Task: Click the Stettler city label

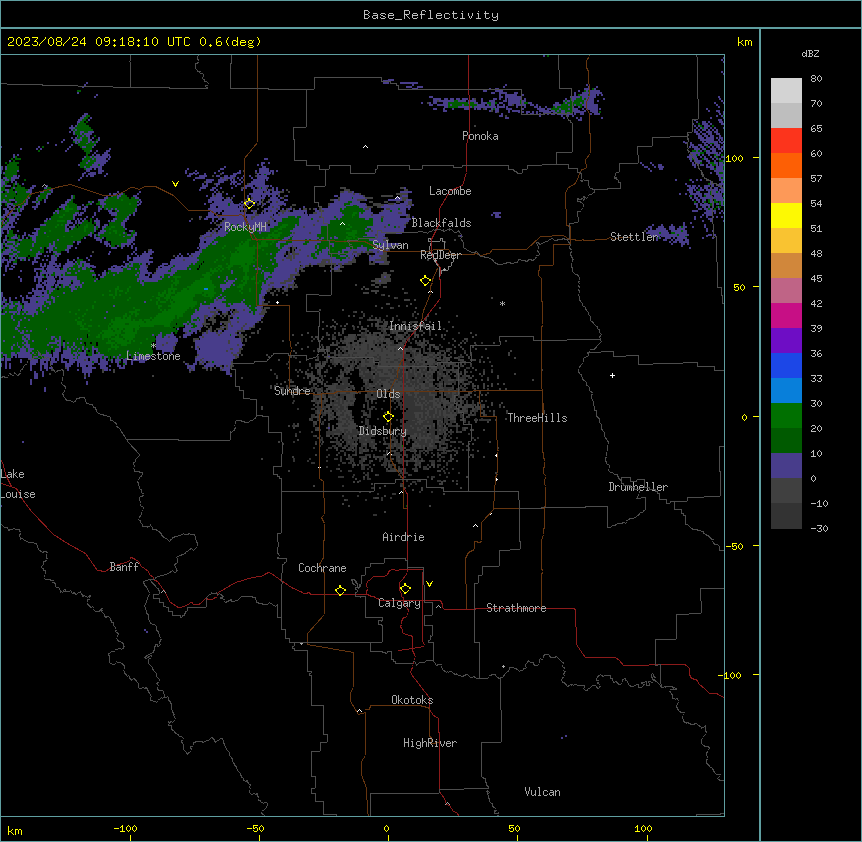Action: click(x=634, y=237)
